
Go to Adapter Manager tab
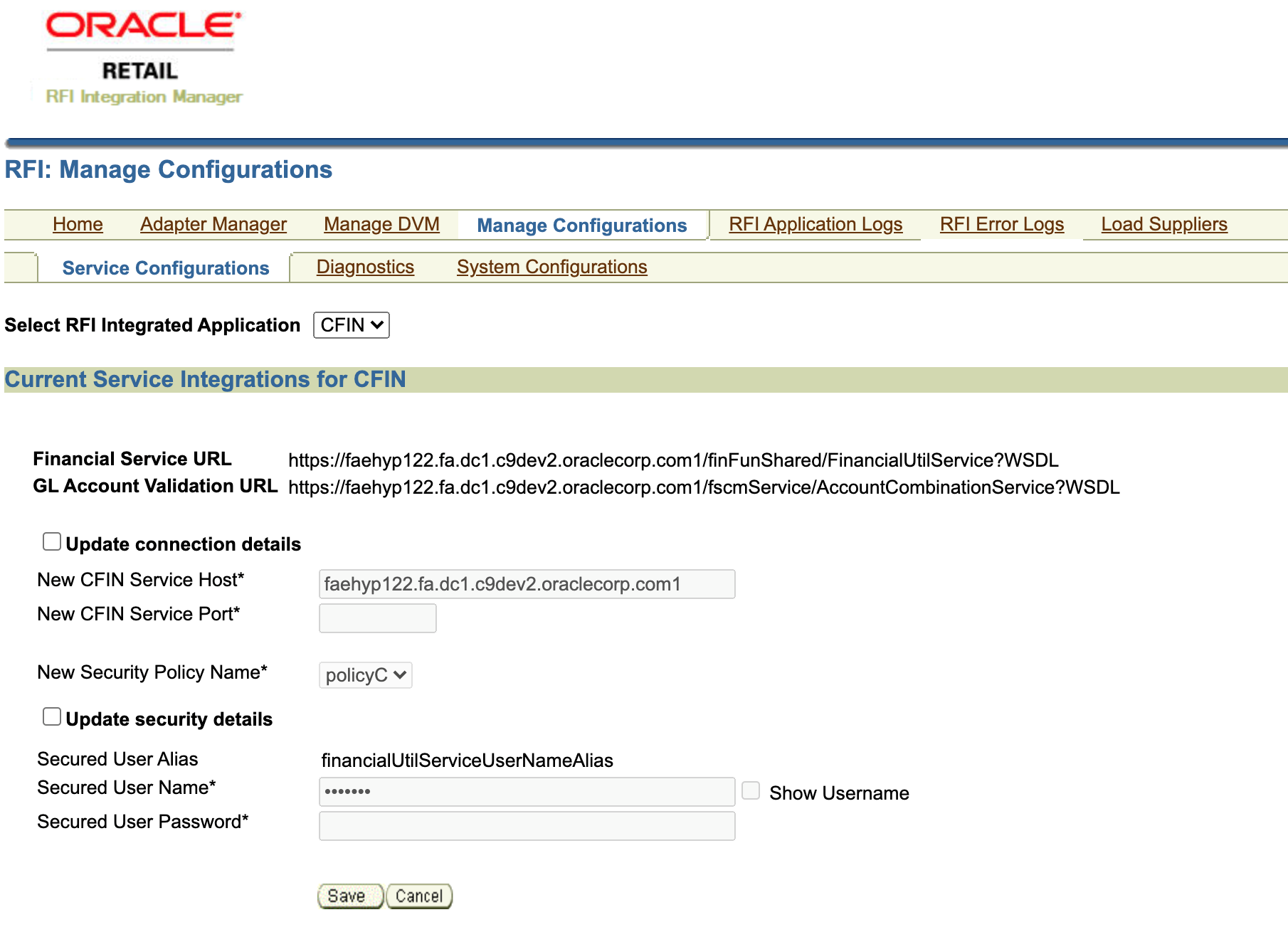[x=213, y=224]
